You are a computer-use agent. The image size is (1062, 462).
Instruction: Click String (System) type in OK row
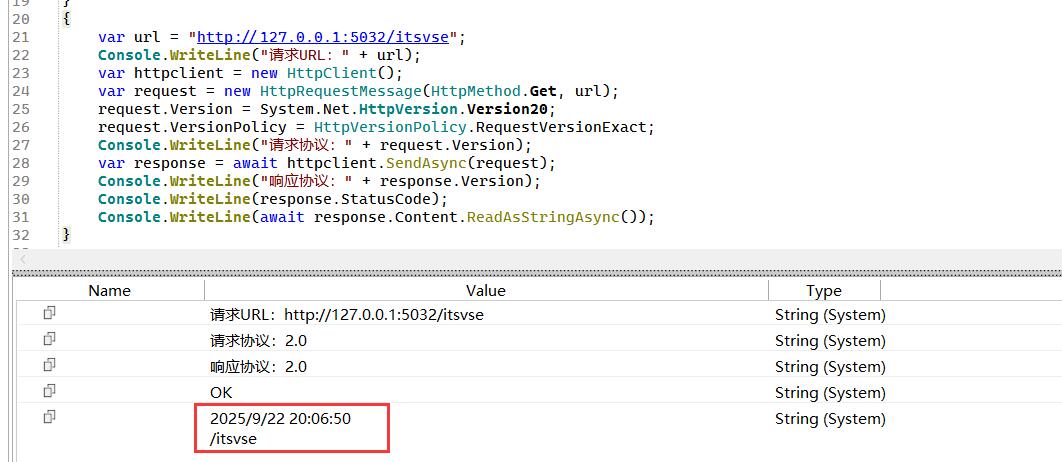coord(830,393)
